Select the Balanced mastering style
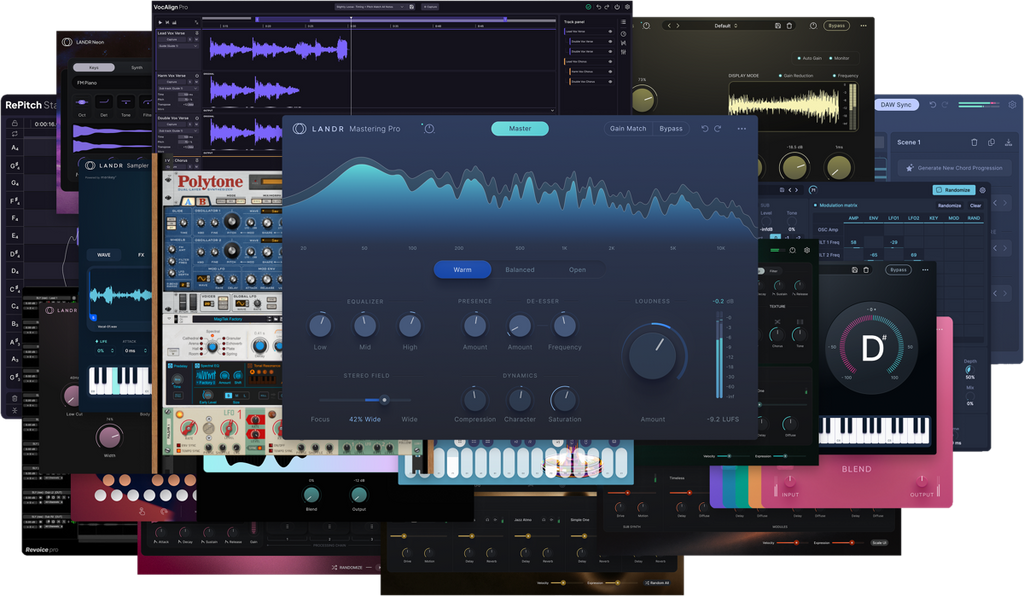 [x=520, y=270]
